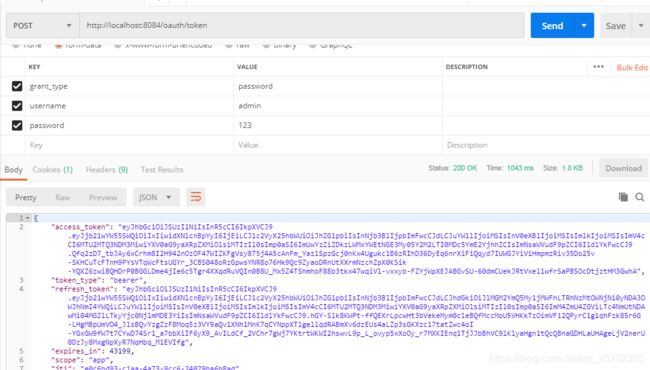Send the request

click(552, 26)
